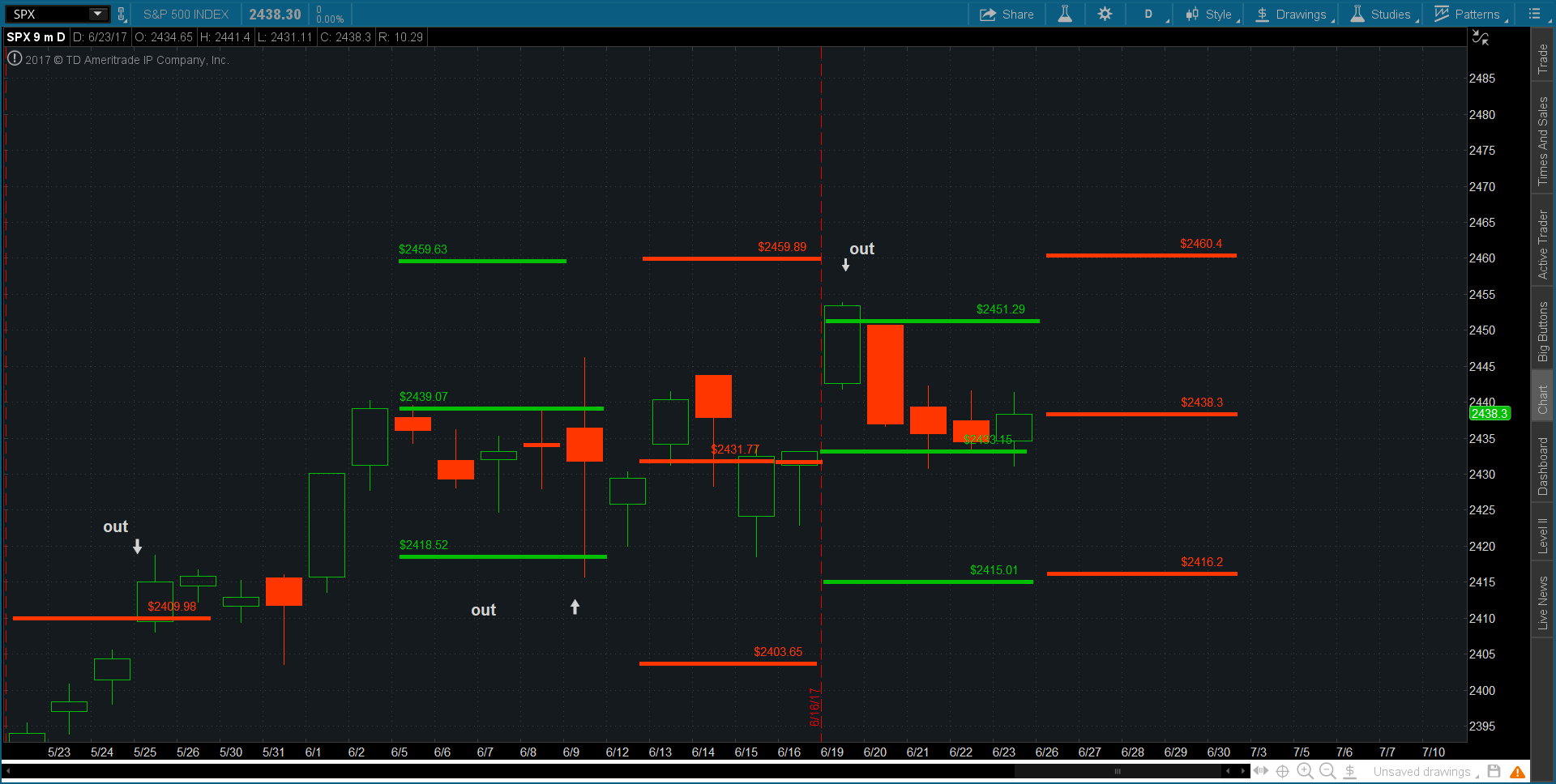1556x784 pixels.
Task: Activate the crosshair pan tool icon
Action: (x=1282, y=771)
